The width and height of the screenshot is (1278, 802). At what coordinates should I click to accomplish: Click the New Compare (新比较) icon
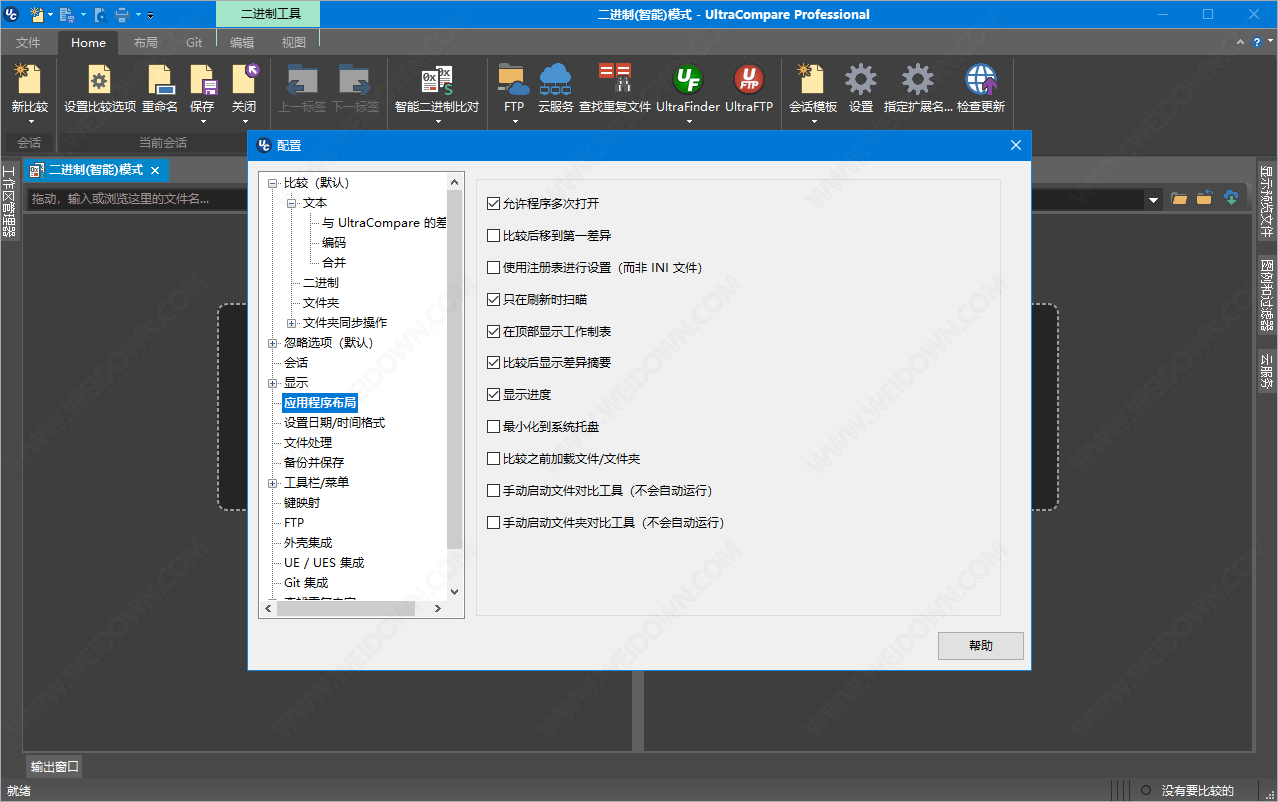29,81
